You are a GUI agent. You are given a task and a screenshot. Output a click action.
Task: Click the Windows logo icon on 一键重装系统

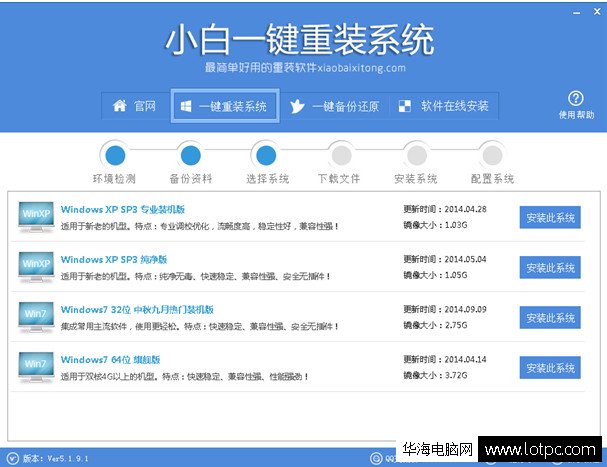pyautogui.click(x=186, y=106)
